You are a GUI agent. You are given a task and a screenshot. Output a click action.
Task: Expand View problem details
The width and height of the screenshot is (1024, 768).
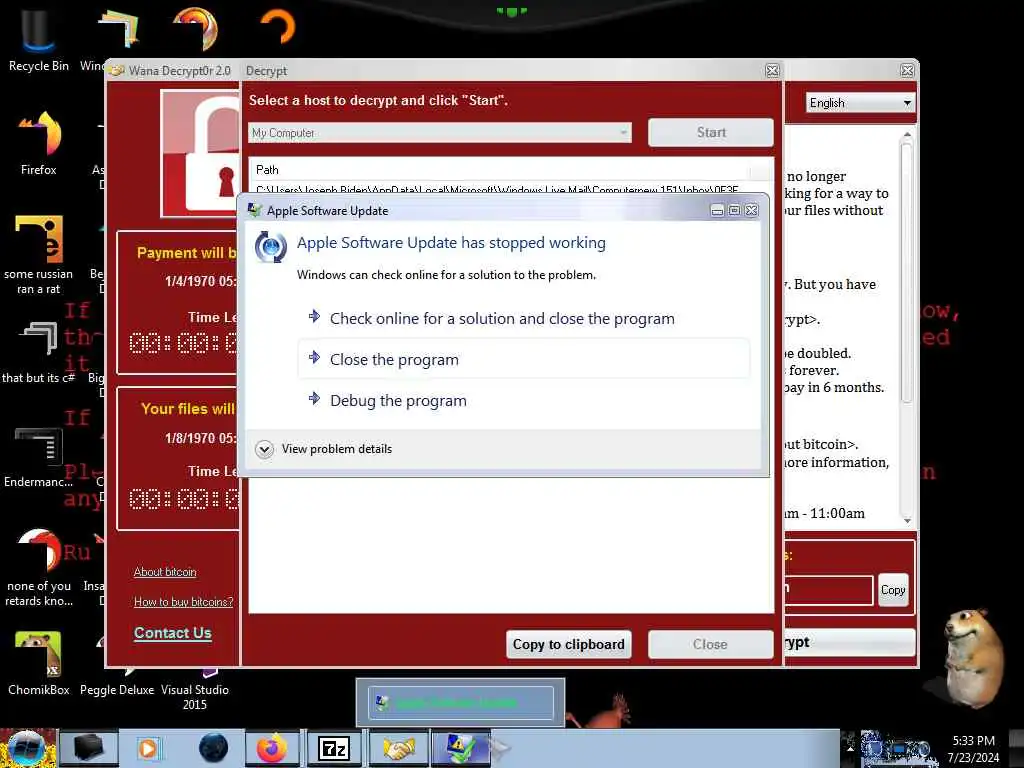point(324,449)
